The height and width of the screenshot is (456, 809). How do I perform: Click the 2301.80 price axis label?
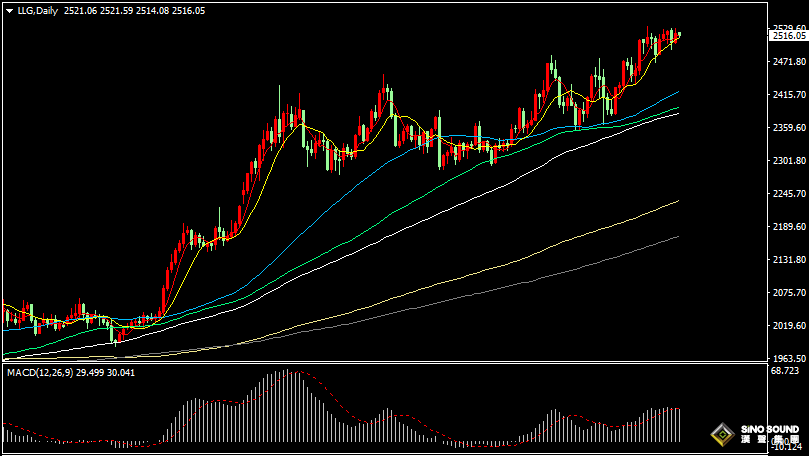click(788, 161)
